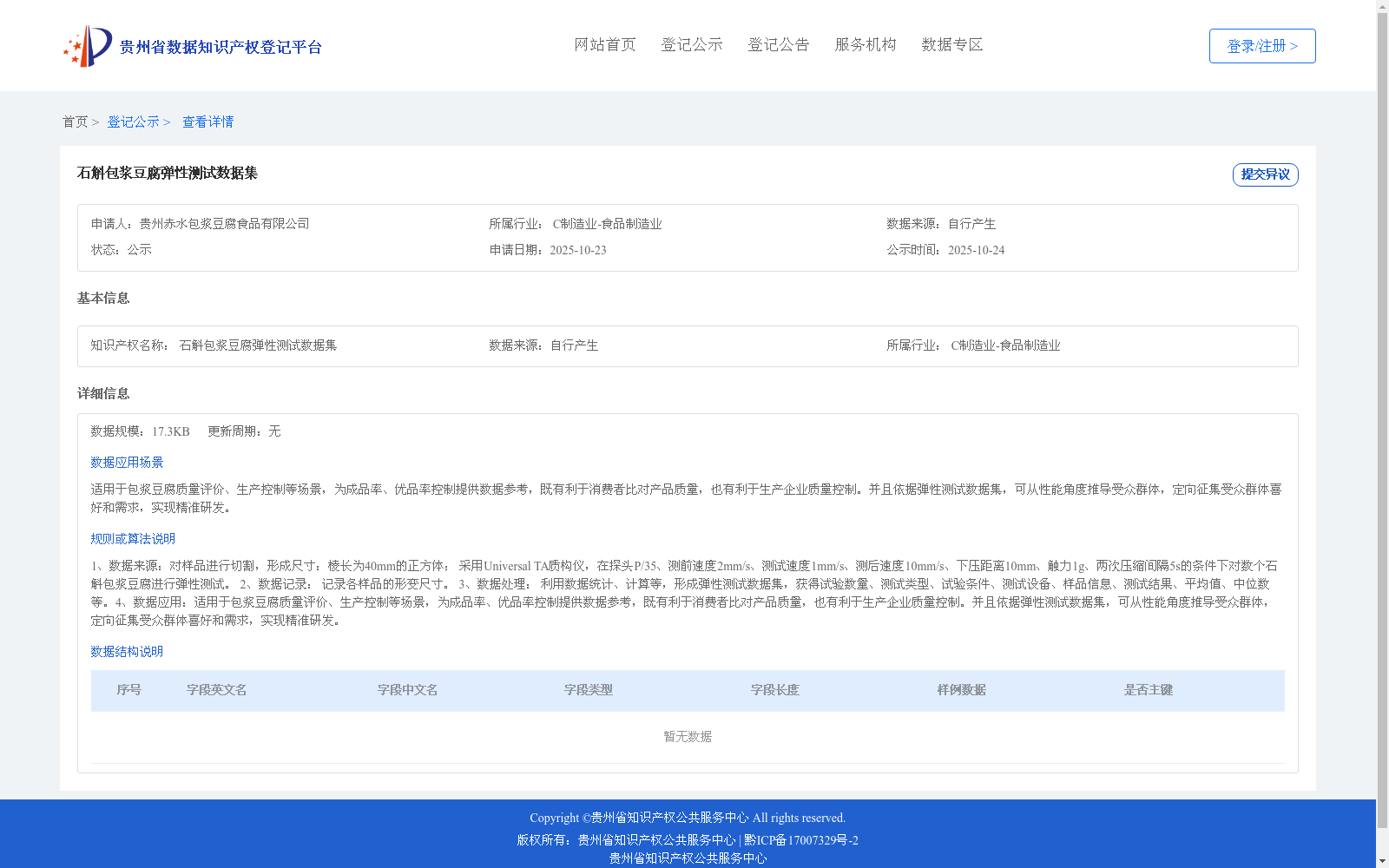Click the 详细信息 section heading
This screenshot has width=1389, height=868.
point(103,393)
